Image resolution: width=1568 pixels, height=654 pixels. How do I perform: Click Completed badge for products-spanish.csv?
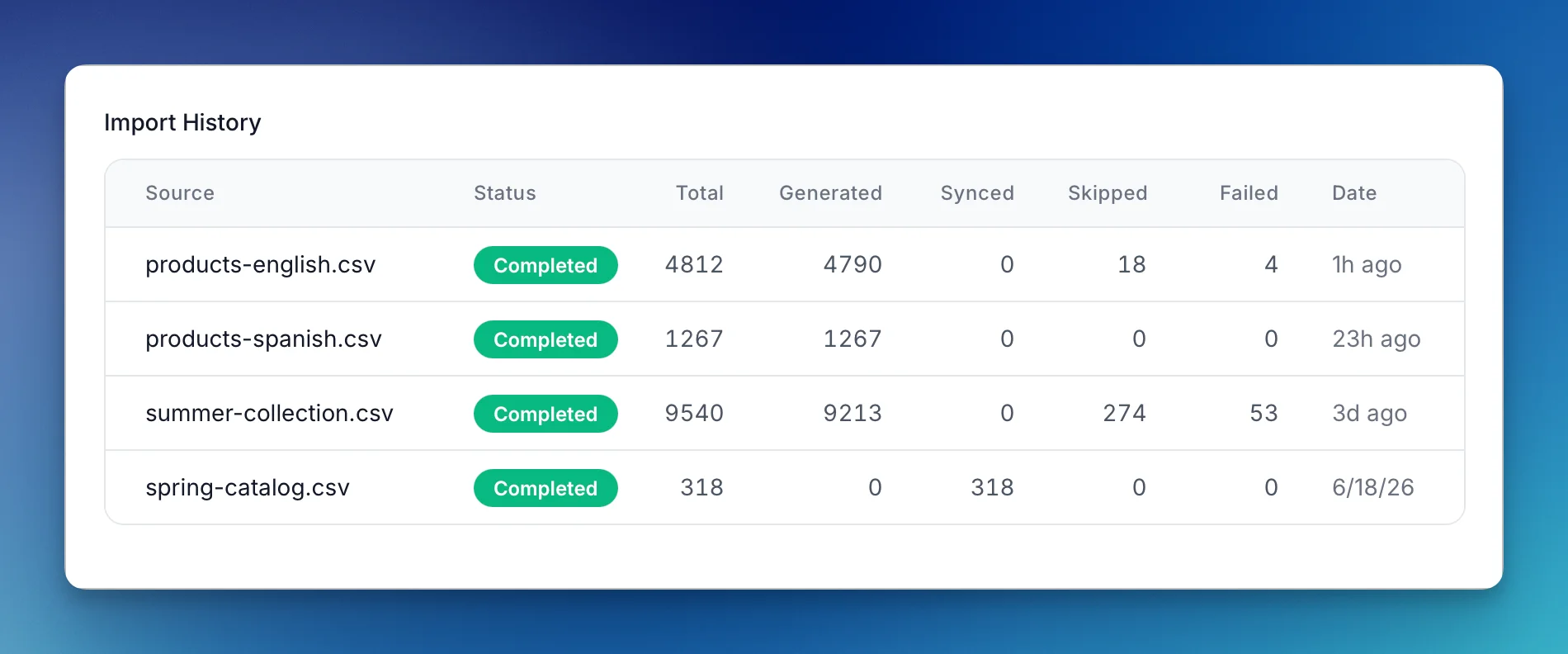(x=545, y=339)
